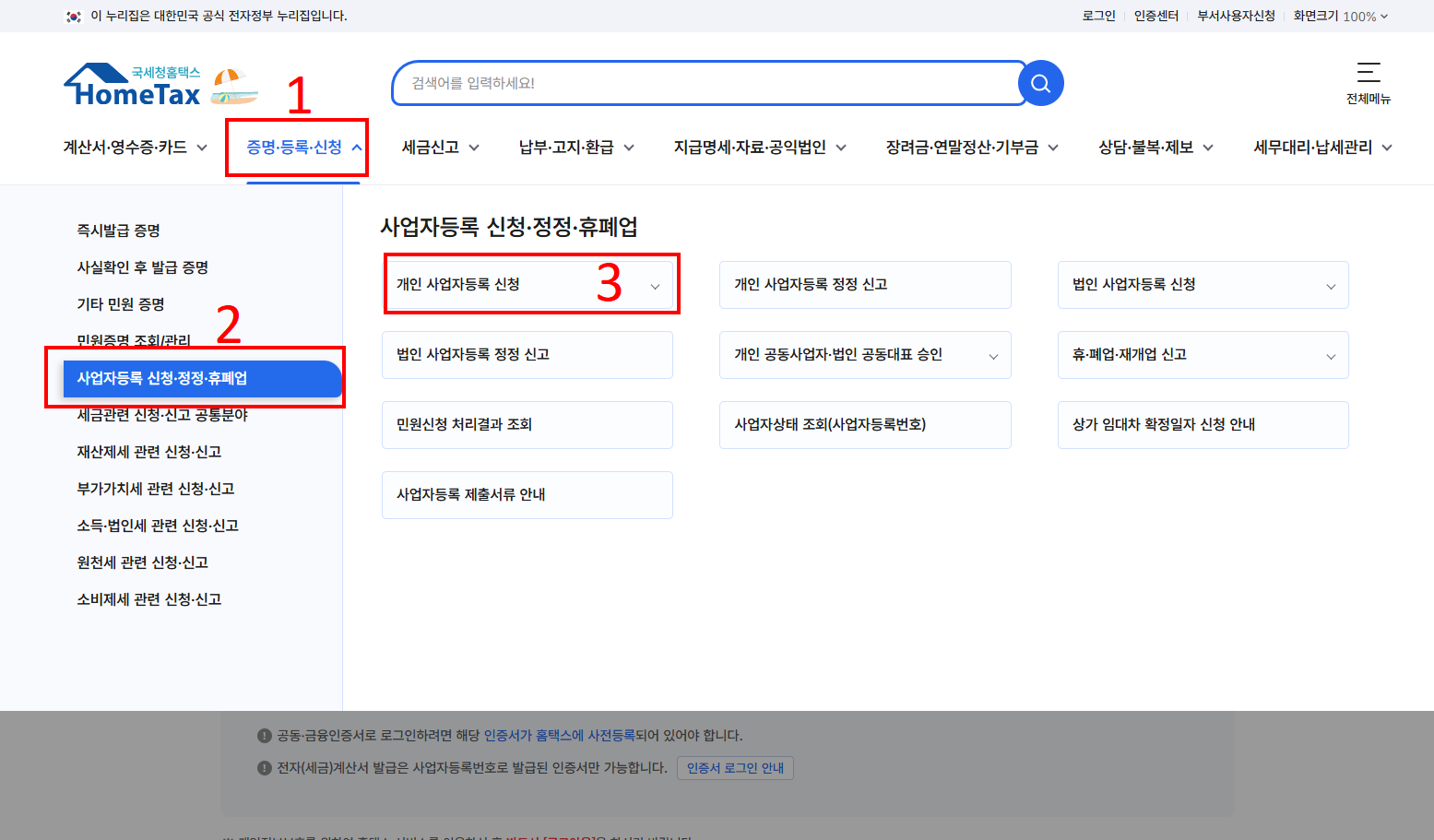Click the Korean flag icon in top banner
Screen dimensions: 1434x840
[x=74, y=16]
